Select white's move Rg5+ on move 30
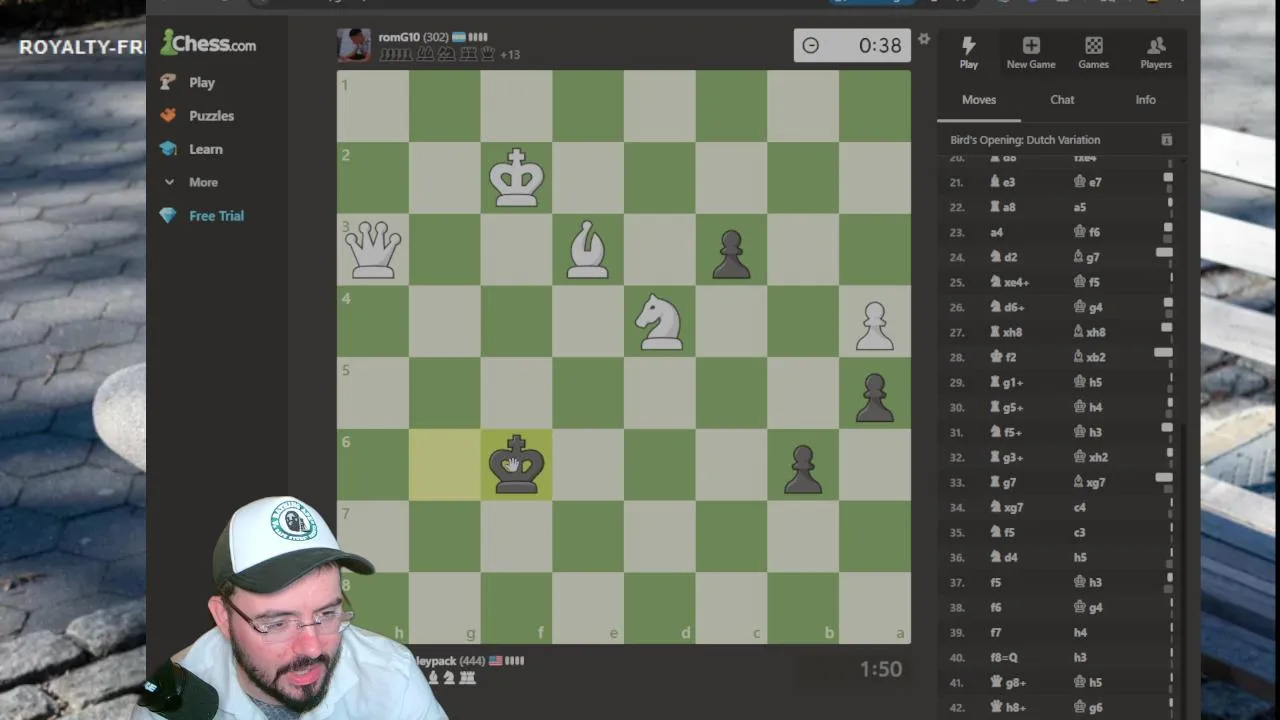Screen dimensions: 1280x720 pos(1007,407)
